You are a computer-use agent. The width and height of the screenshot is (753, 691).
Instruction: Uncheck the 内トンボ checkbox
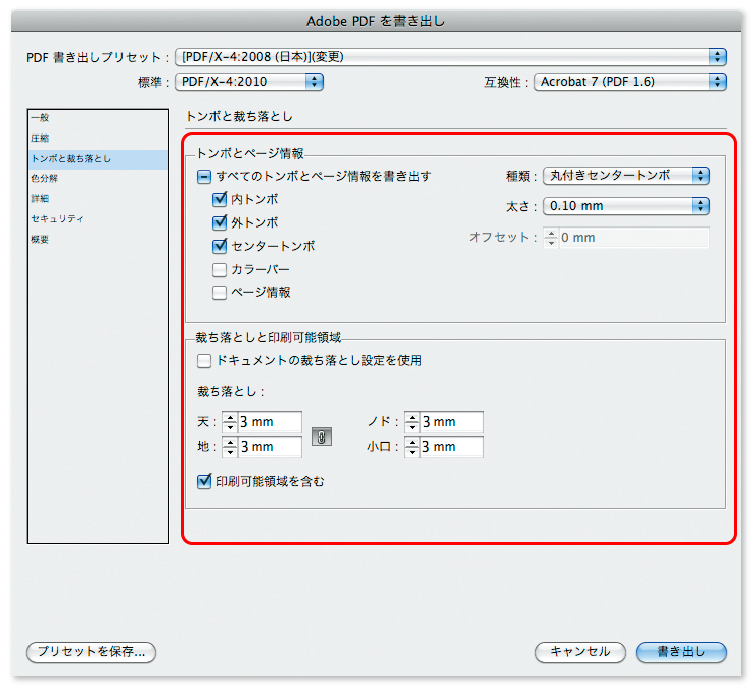(x=219, y=199)
